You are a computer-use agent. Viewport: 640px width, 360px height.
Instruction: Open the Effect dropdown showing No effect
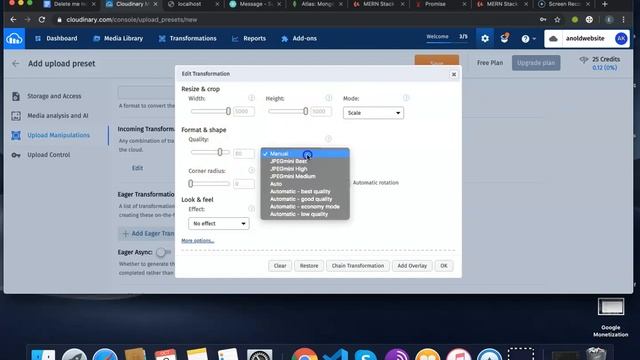(x=218, y=224)
